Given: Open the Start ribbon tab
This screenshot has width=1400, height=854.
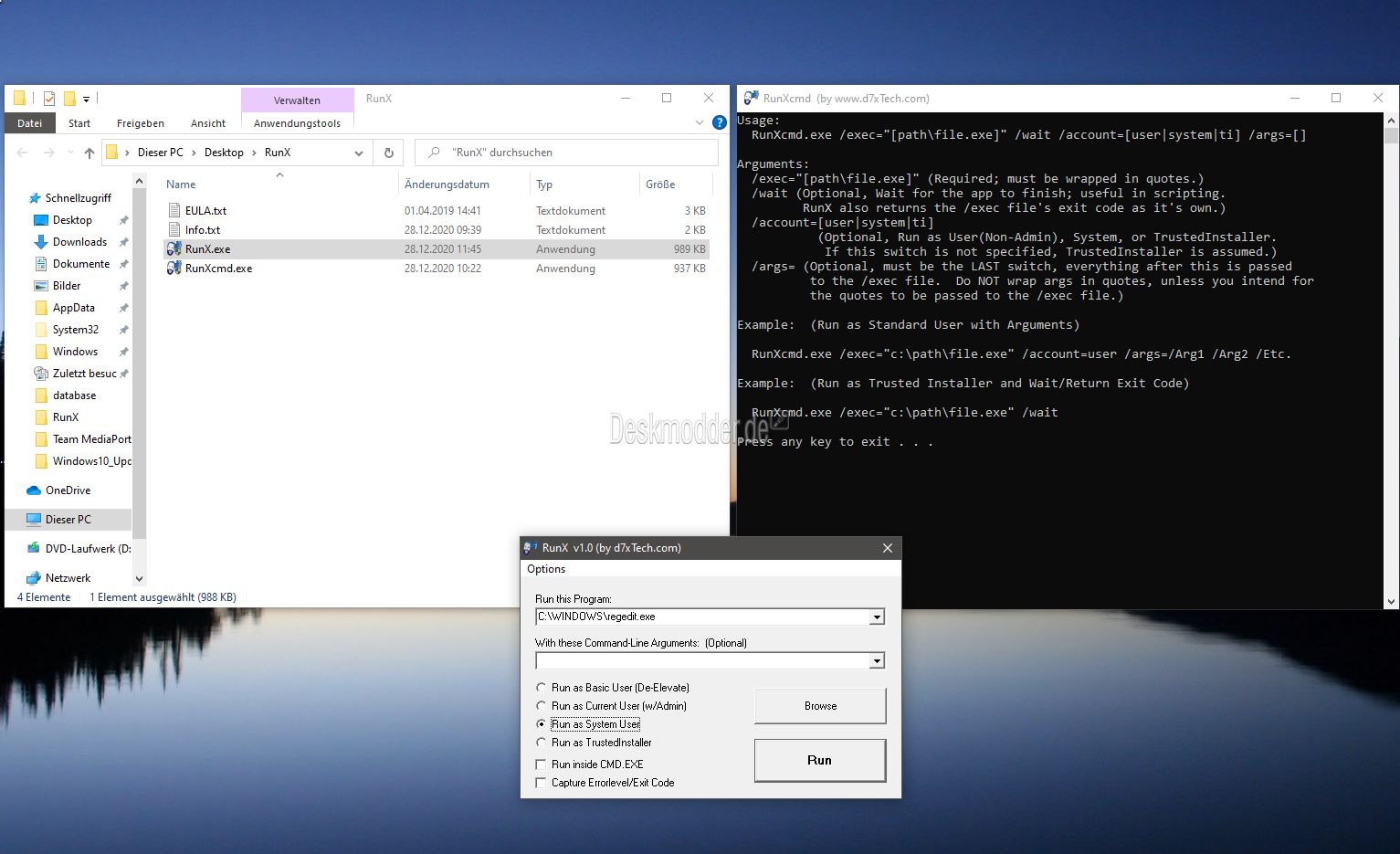Looking at the screenshot, I should pos(79,123).
